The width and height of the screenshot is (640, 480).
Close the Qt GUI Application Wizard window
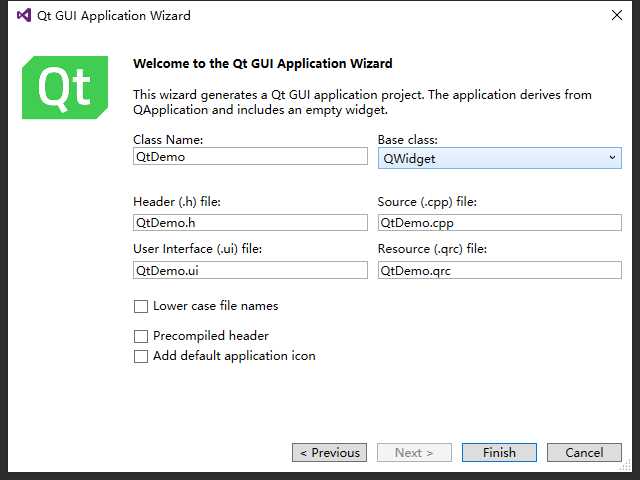(x=617, y=16)
